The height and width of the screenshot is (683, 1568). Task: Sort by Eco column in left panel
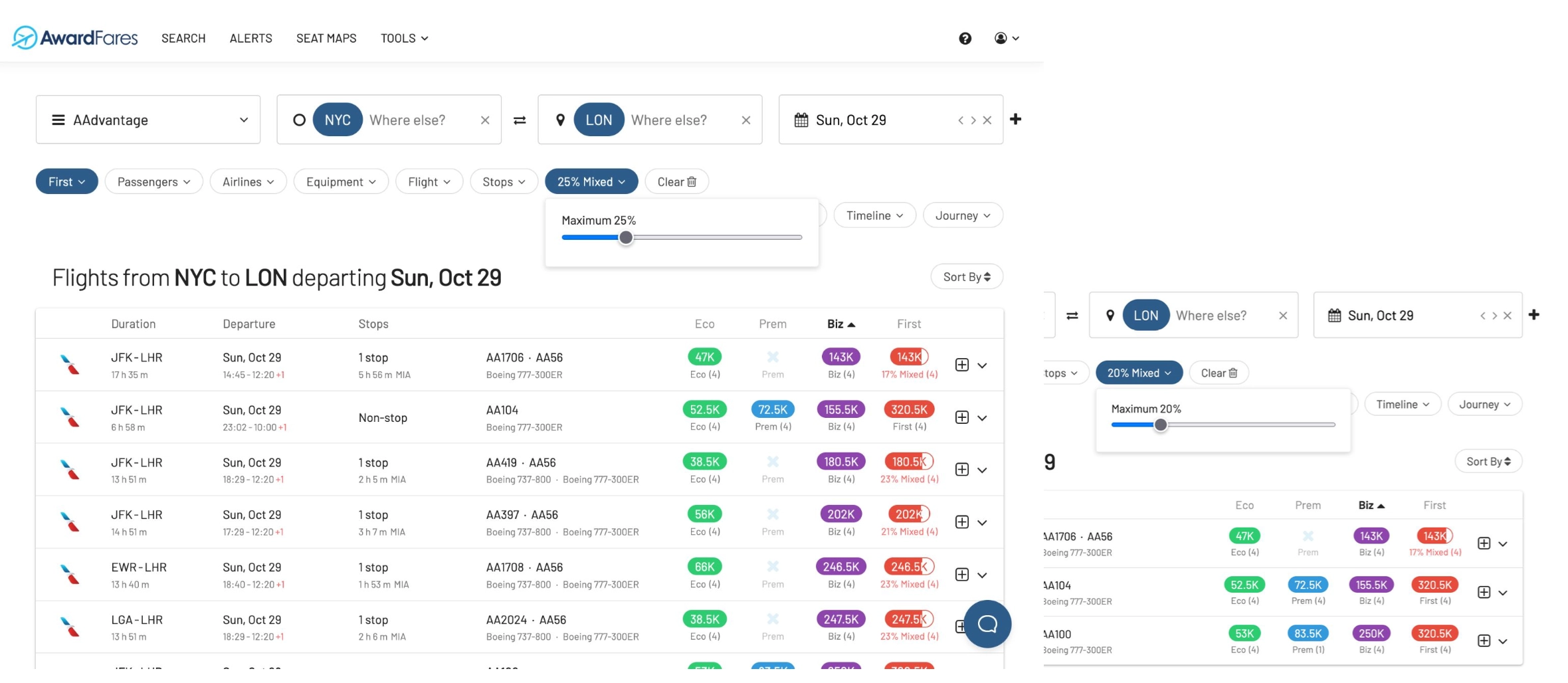[704, 324]
